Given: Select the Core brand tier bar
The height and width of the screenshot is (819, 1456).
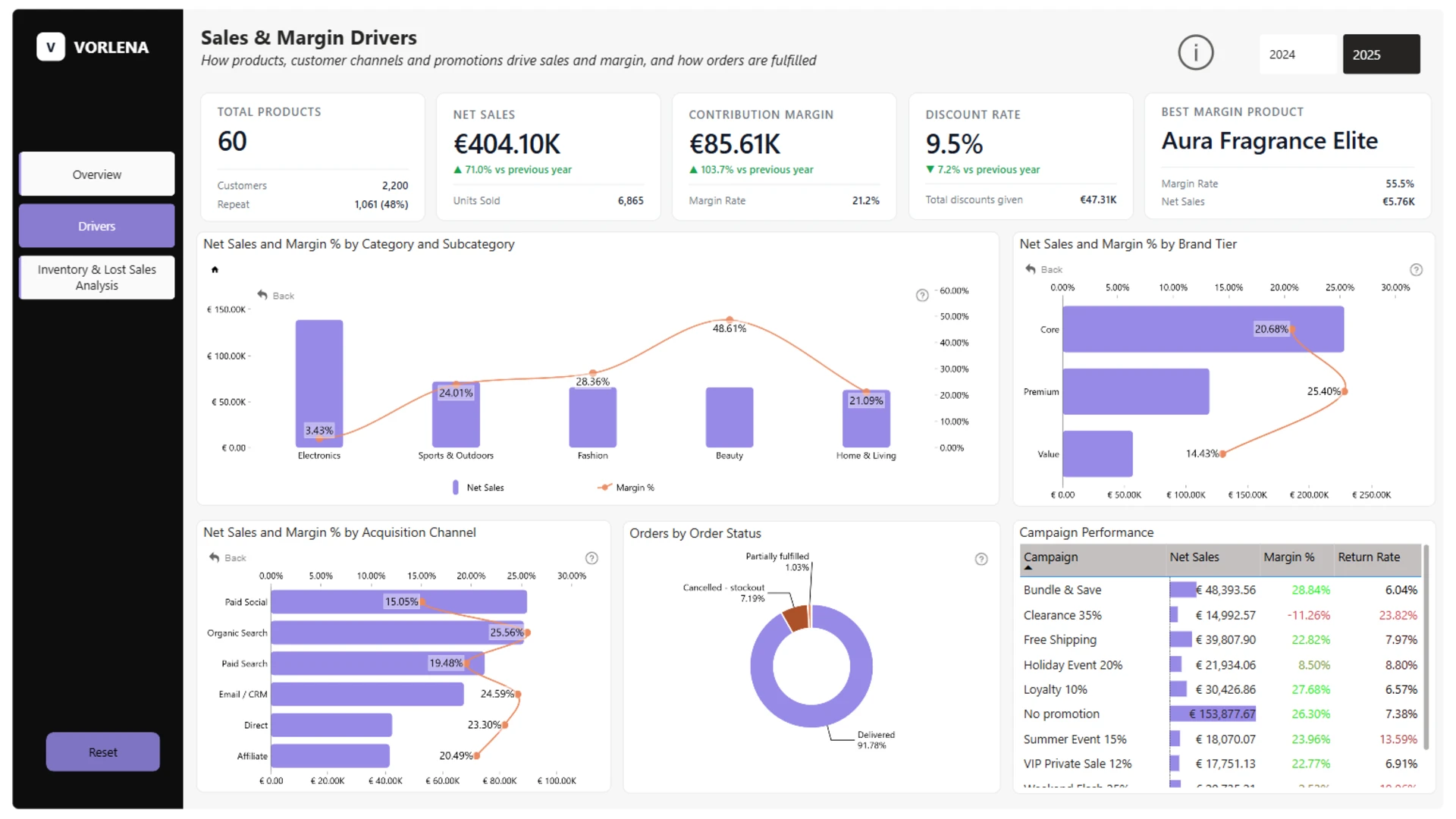Looking at the screenshot, I should (1203, 329).
